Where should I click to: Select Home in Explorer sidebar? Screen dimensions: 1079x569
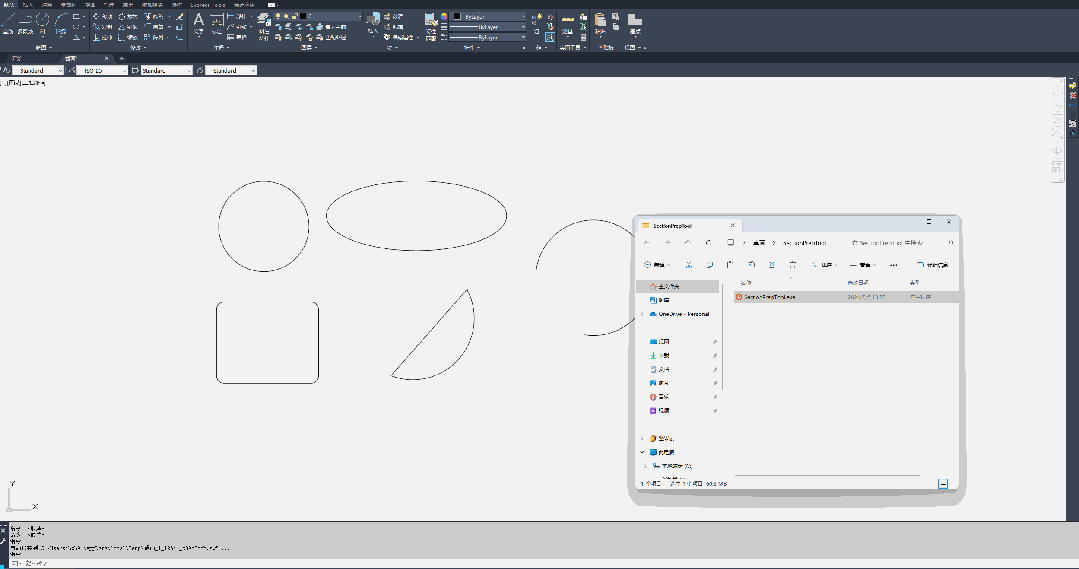pyautogui.click(x=678, y=286)
